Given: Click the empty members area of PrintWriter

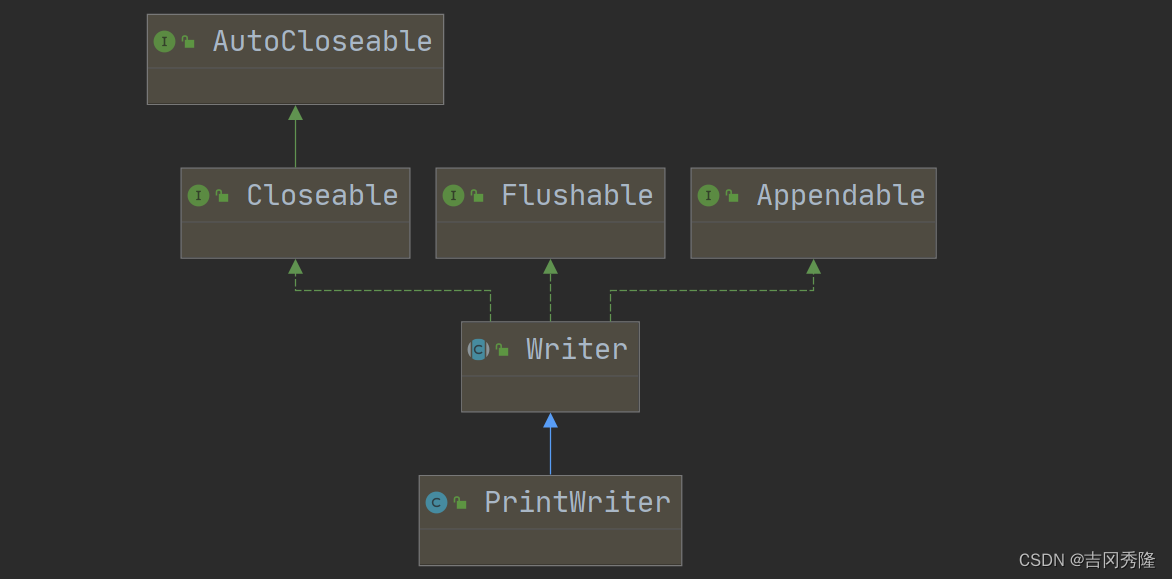Looking at the screenshot, I should [550, 547].
